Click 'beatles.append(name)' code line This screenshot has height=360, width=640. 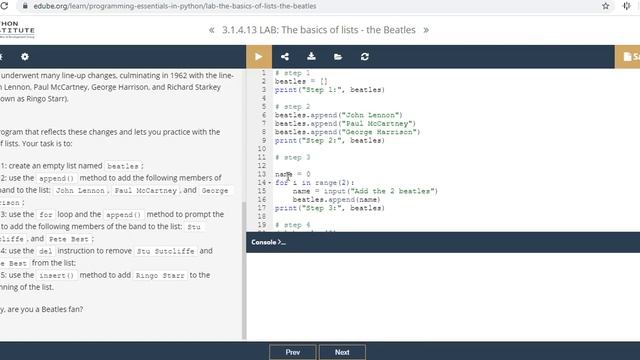336,200
